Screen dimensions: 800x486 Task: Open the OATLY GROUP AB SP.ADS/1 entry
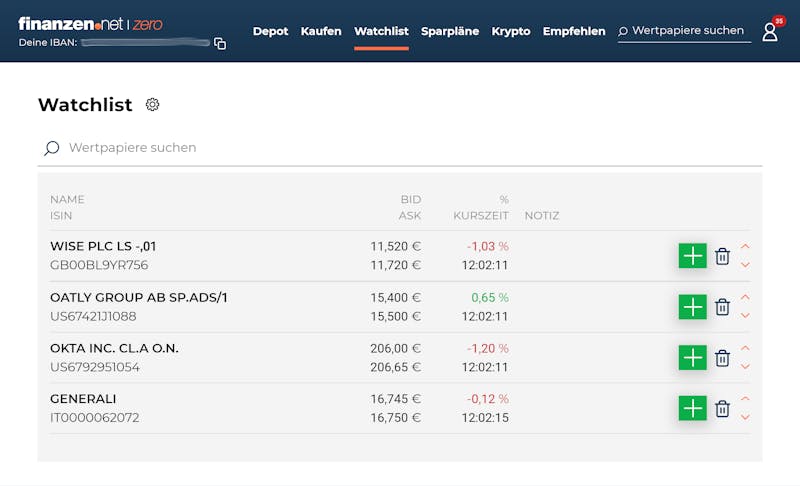point(139,297)
